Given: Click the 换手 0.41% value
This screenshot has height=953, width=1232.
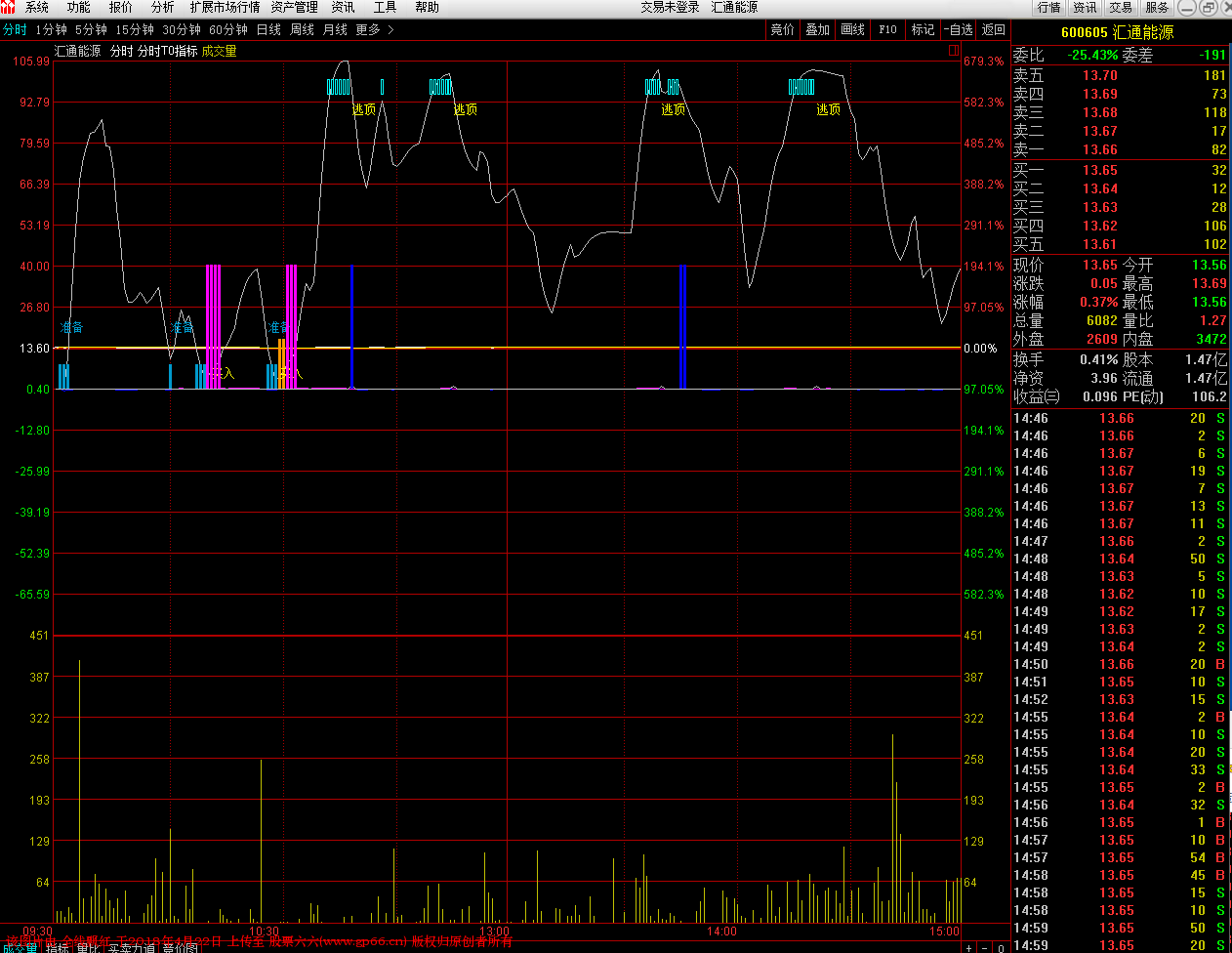Looking at the screenshot, I should [1099, 359].
